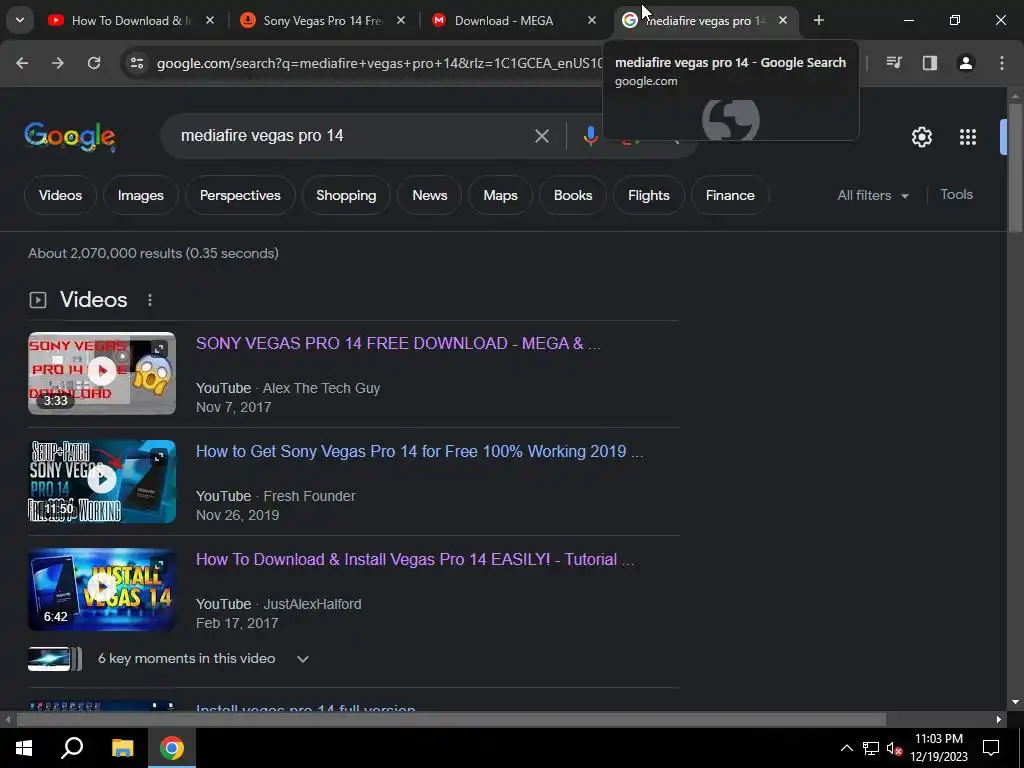Open the Google apps grid
The width and height of the screenshot is (1024, 768).
(x=968, y=136)
